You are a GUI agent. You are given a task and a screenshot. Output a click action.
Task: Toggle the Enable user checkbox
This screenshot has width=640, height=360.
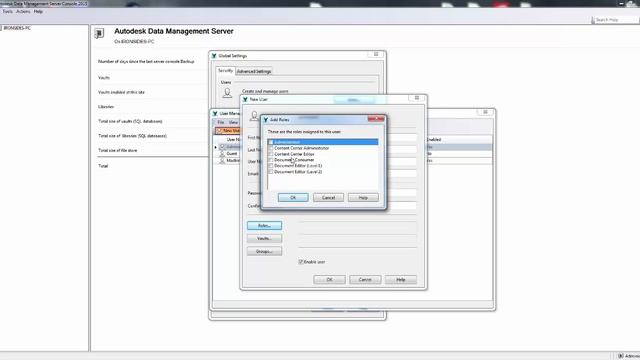click(301, 262)
